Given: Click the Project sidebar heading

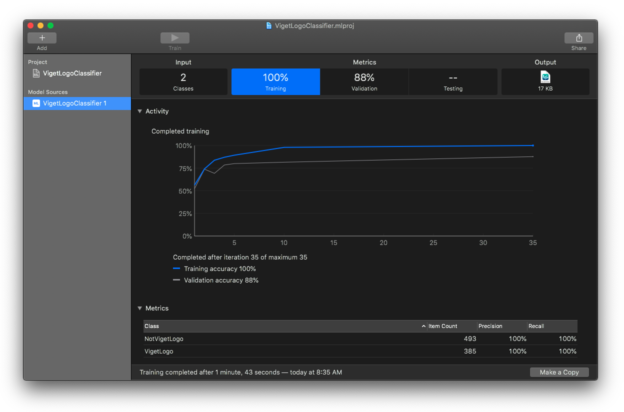Looking at the screenshot, I should [x=37, y=62].
